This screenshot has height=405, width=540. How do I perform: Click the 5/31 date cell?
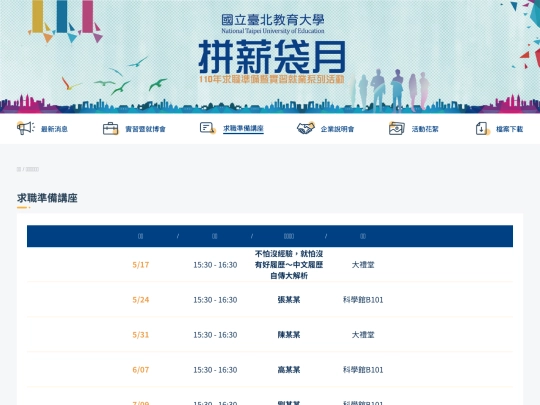coord(141,335)
